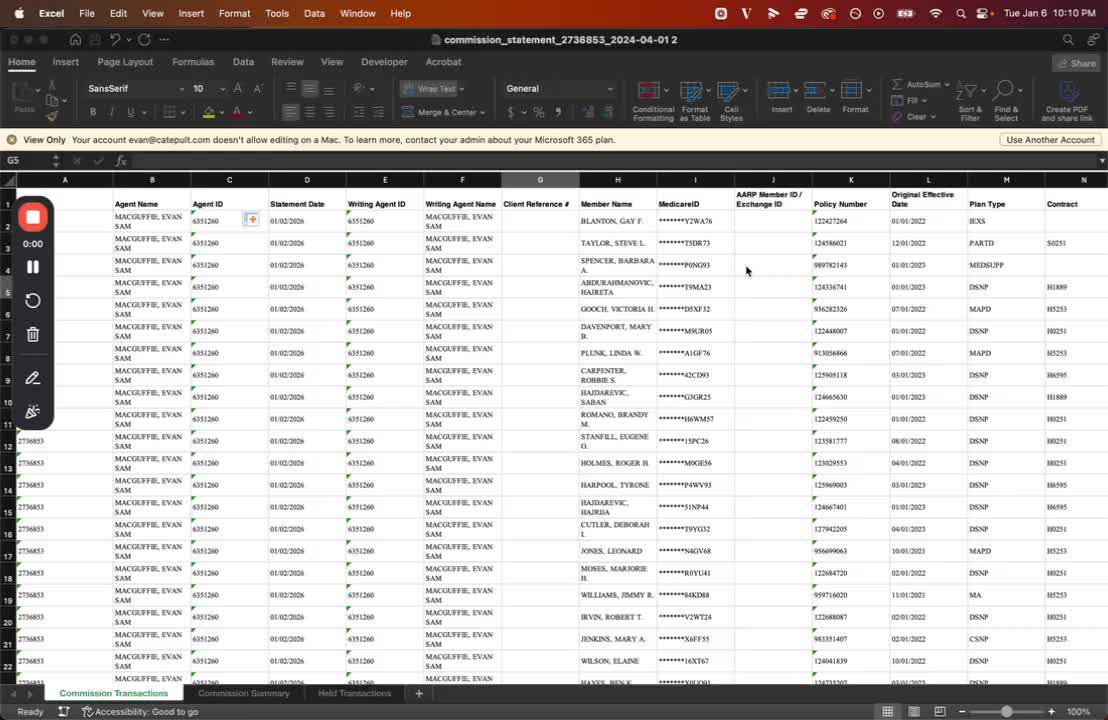
Task: Click the Share button
Action: pos(1076,63)
